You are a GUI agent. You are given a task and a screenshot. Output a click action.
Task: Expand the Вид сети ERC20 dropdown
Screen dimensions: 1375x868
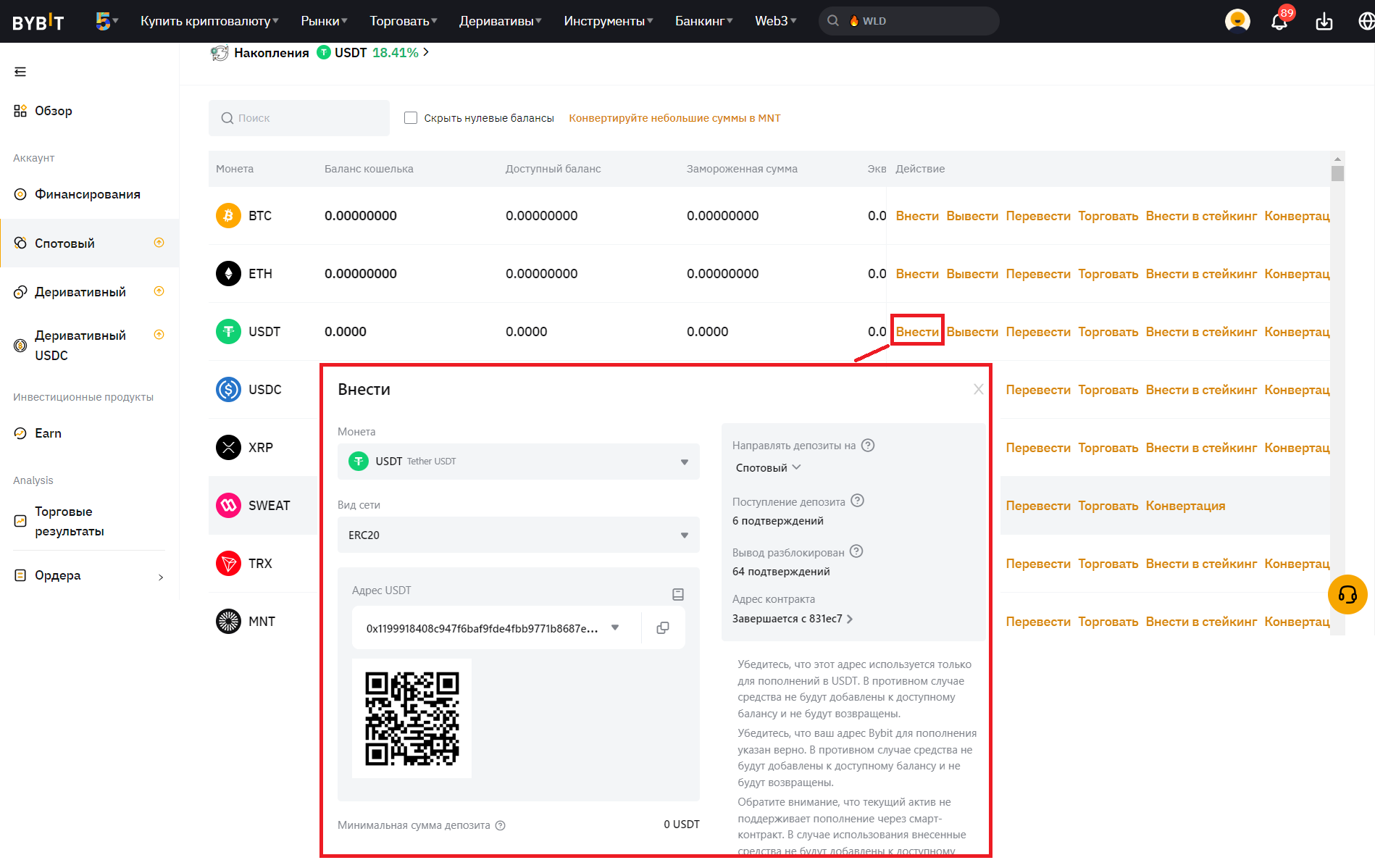(518, 535)
